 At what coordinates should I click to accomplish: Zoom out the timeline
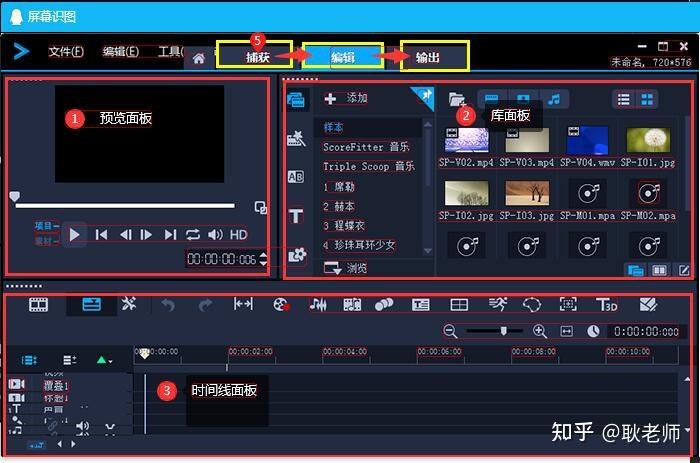[450, 331]
